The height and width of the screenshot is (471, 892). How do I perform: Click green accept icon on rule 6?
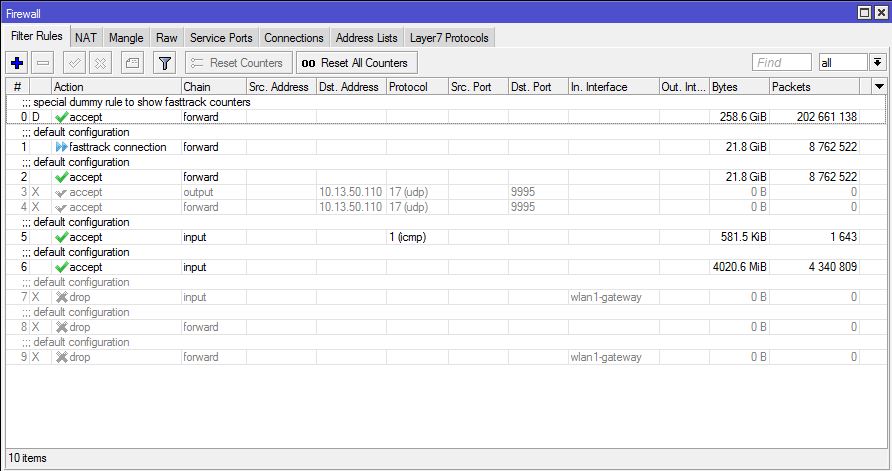click(61, 267)
